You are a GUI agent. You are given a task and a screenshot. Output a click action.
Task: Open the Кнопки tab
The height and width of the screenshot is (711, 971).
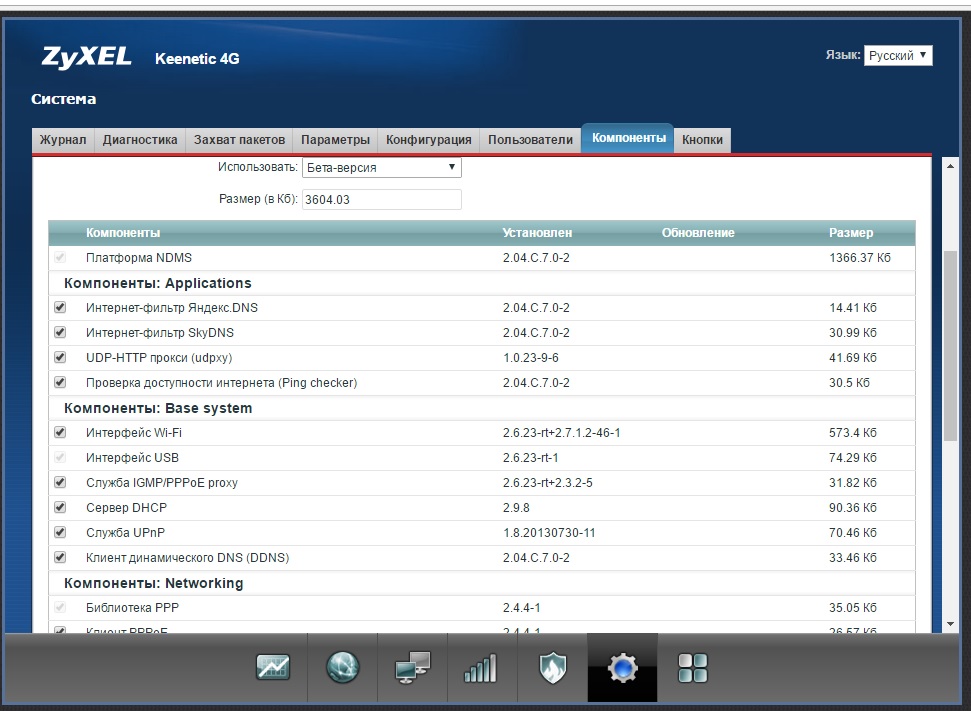point(702,140)
